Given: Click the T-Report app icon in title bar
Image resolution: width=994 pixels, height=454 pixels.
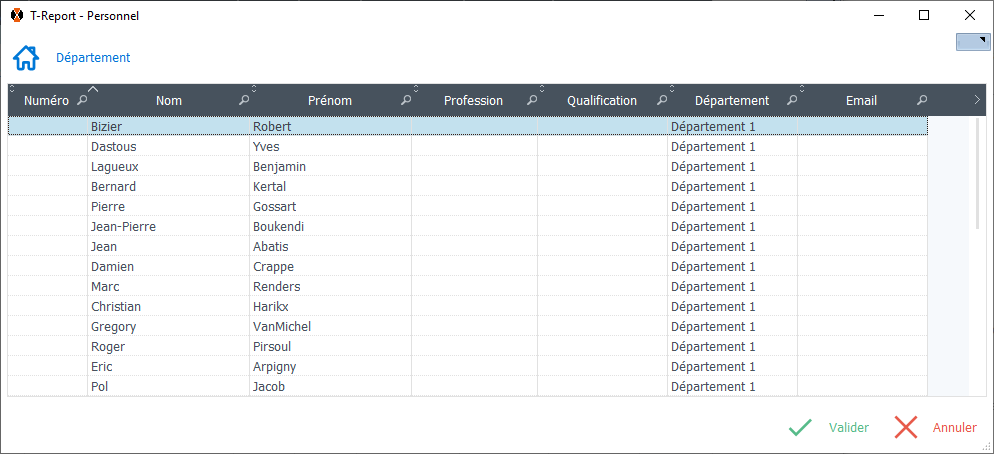Looking at the screenshot, I should 17,15.
